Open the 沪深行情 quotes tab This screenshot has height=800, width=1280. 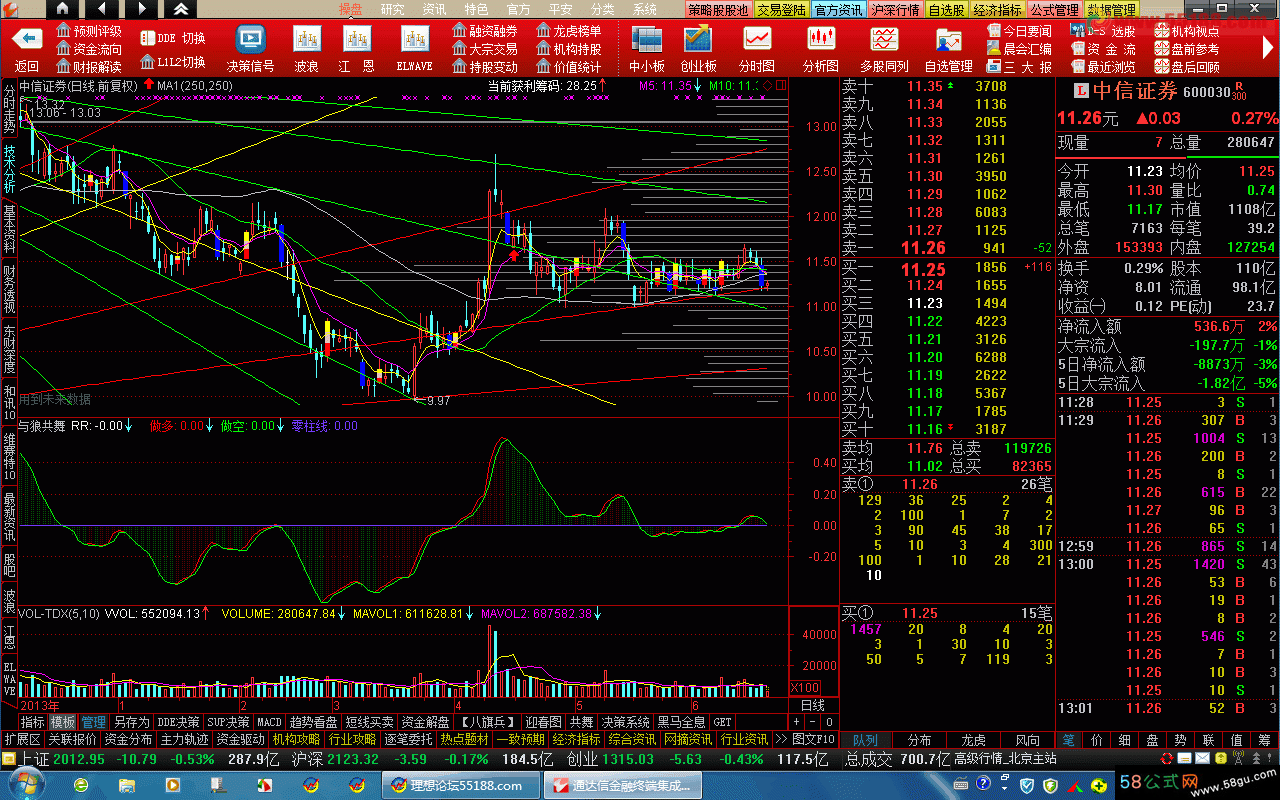(x=895, y=10)
